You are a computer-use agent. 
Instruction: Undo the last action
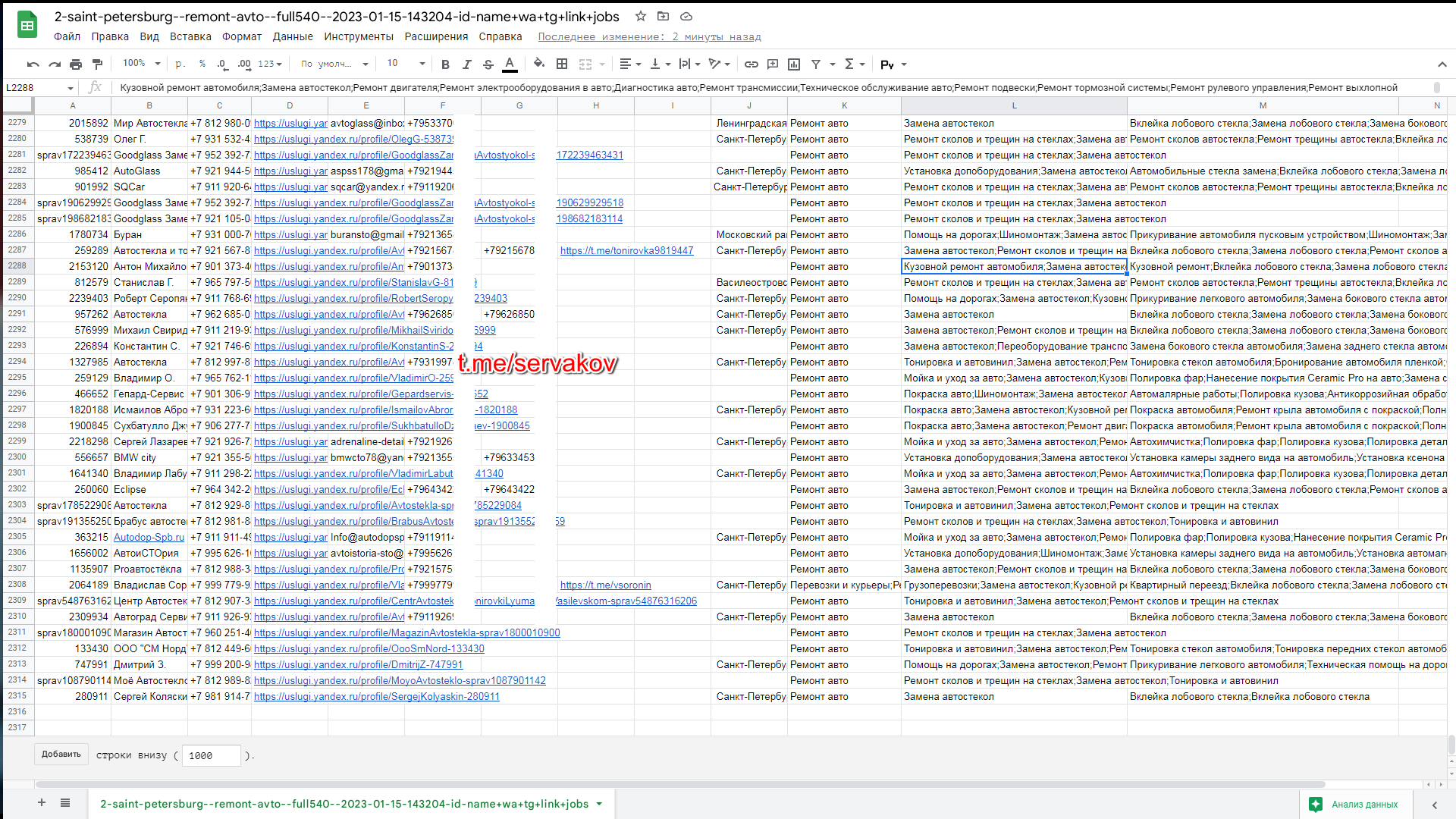pos(33,64)
